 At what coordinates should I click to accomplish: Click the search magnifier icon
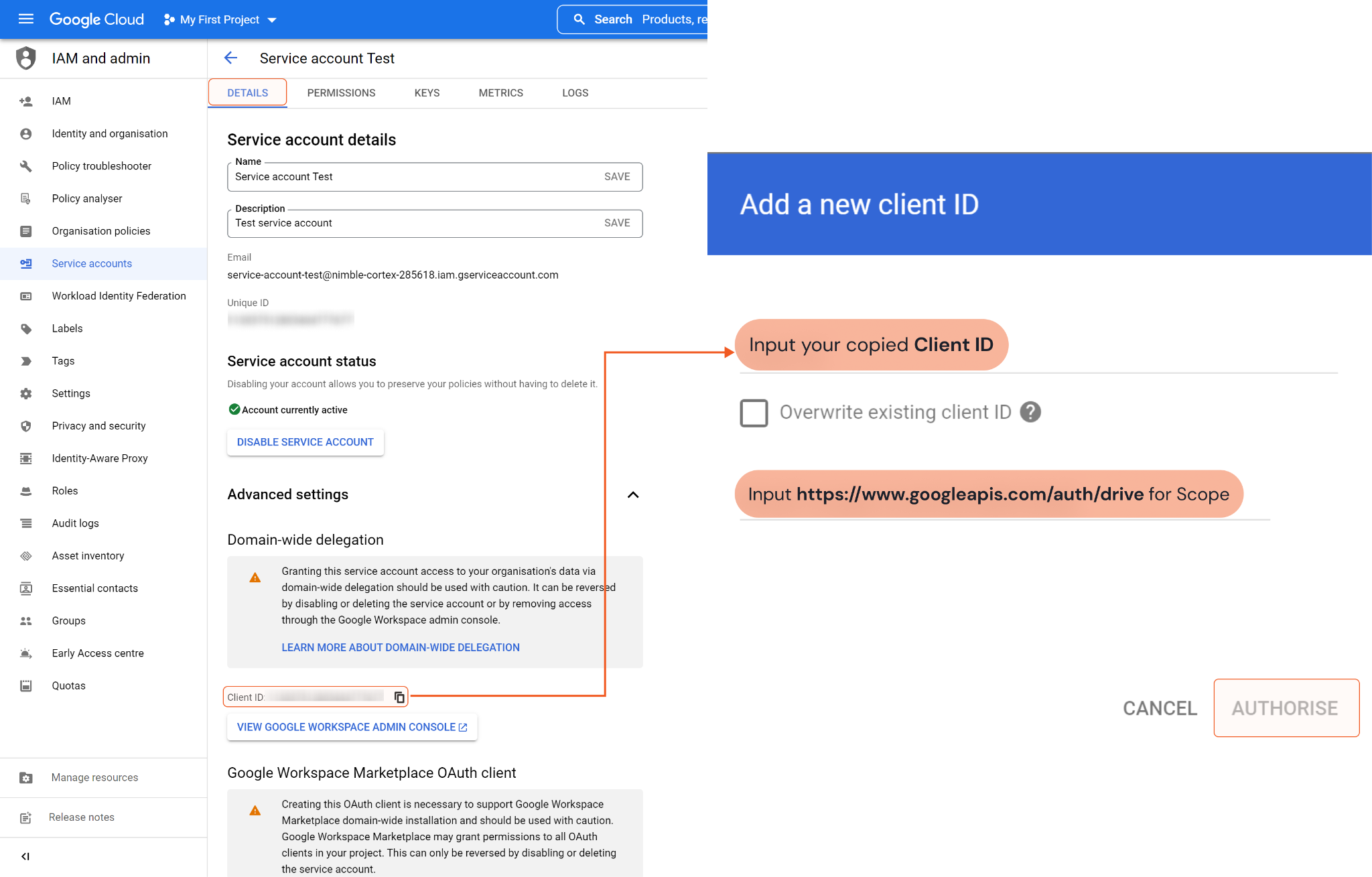tap(579, 19)
